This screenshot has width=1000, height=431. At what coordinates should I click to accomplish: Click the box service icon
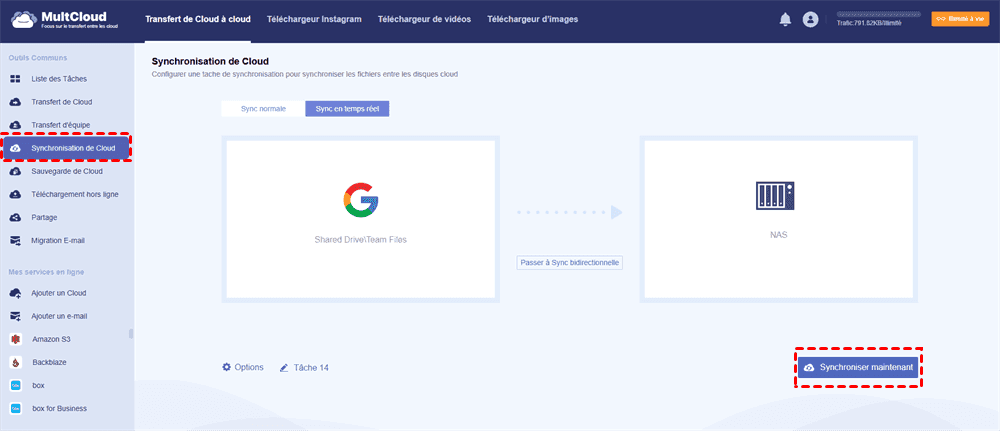pyautogui.click(x=16, y=386)
